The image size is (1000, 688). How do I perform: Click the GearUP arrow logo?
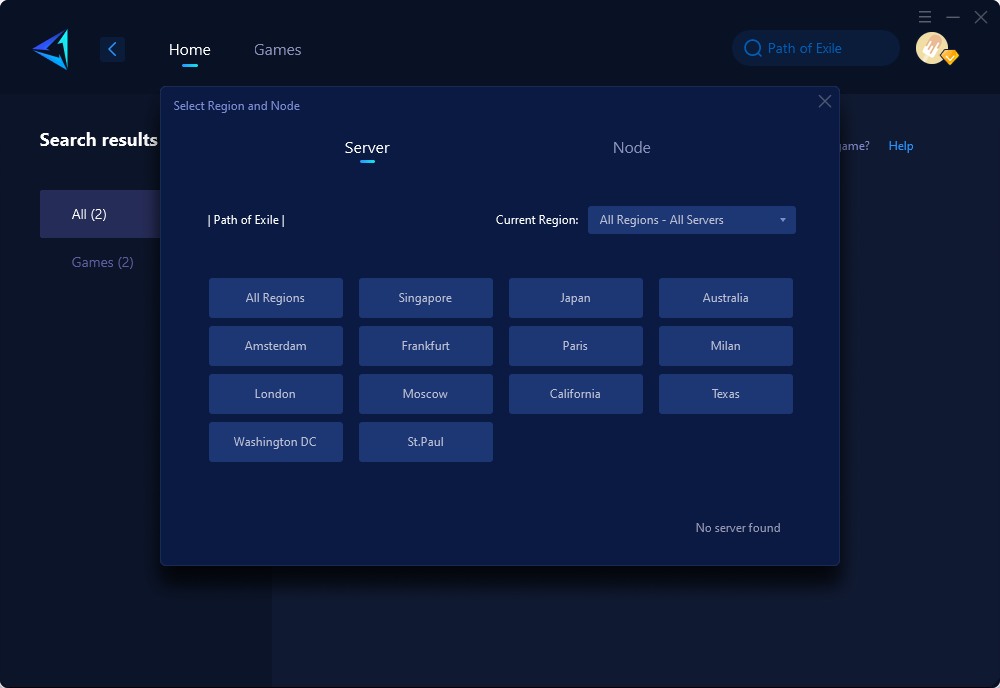coord(51,49)
